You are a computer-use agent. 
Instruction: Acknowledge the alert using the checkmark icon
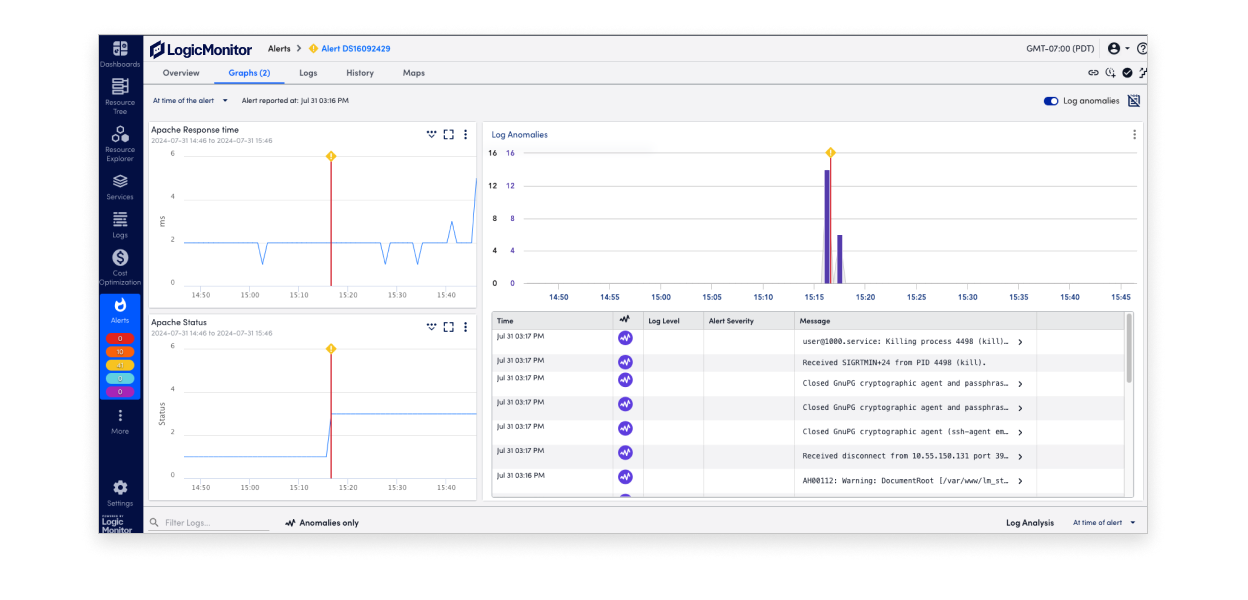(x=1128, y=72)
